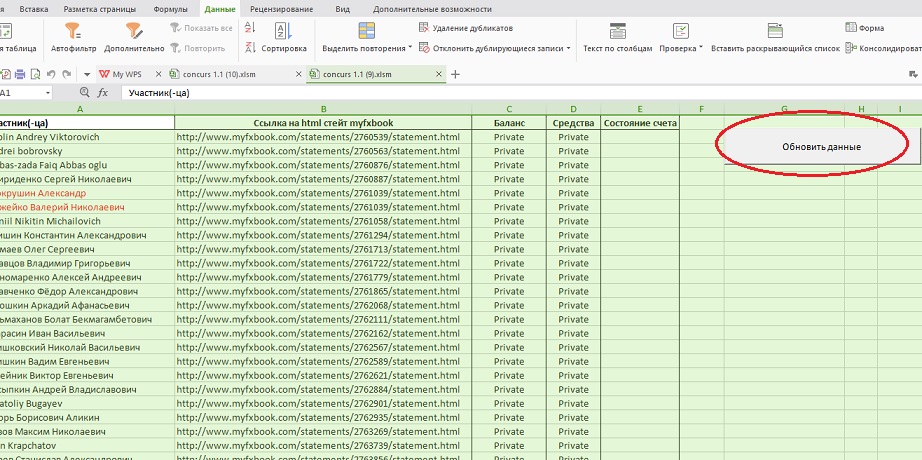
Task: Open the Рецензирование ribbon tab
Action: (281, 9)
